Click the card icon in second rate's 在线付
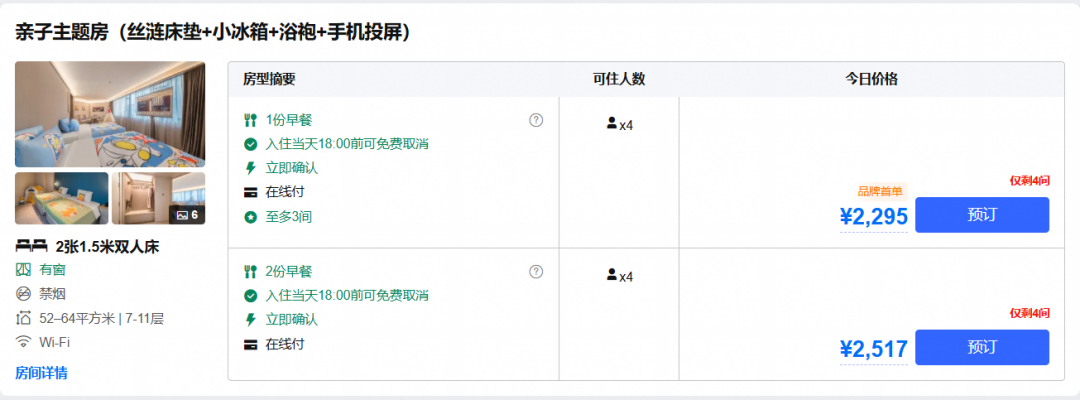The height and width of the screenshot is (400, 1080). tap(251, 344)
